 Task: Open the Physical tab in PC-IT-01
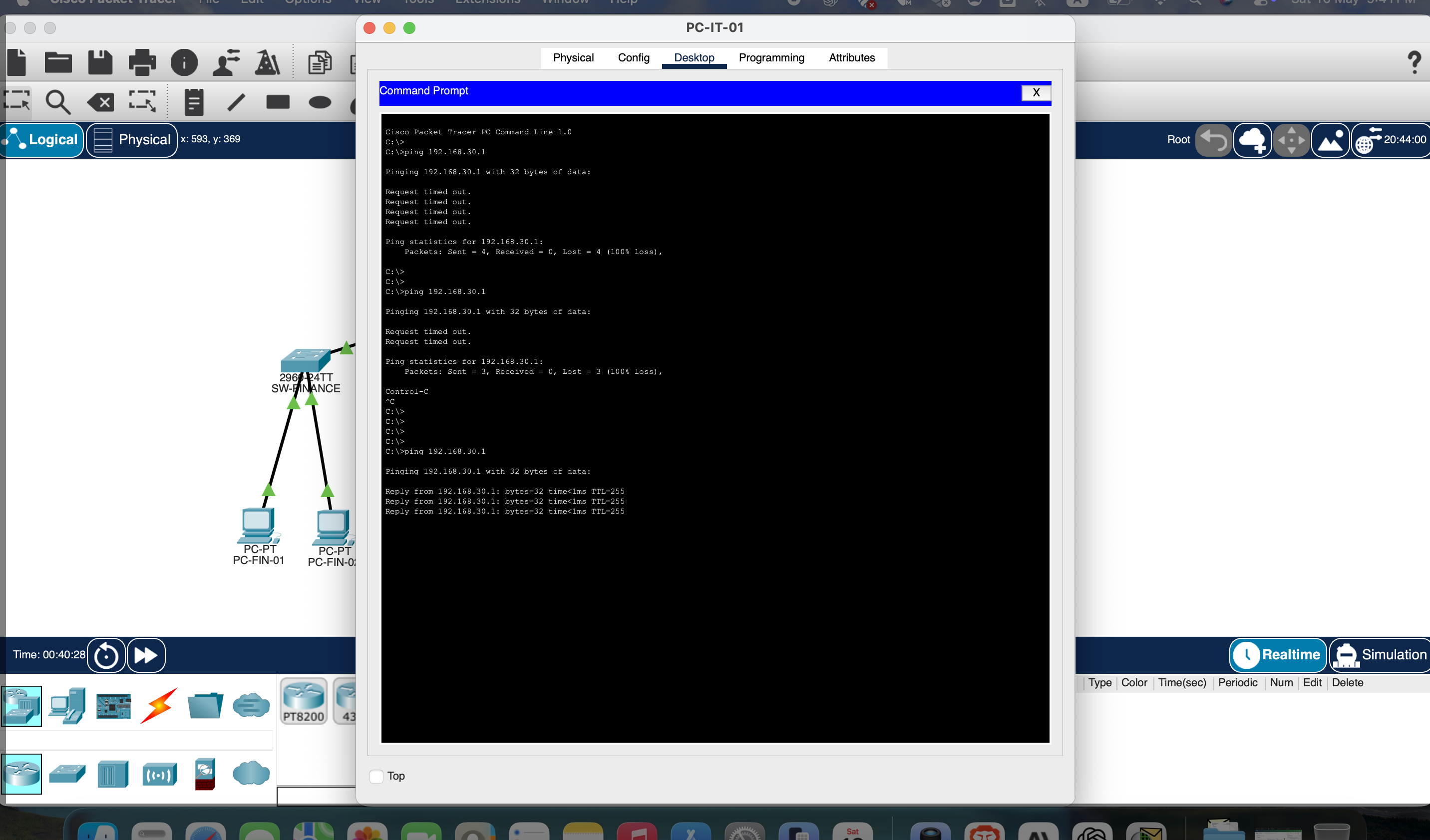pyautogui.click(x=573, y=58)
